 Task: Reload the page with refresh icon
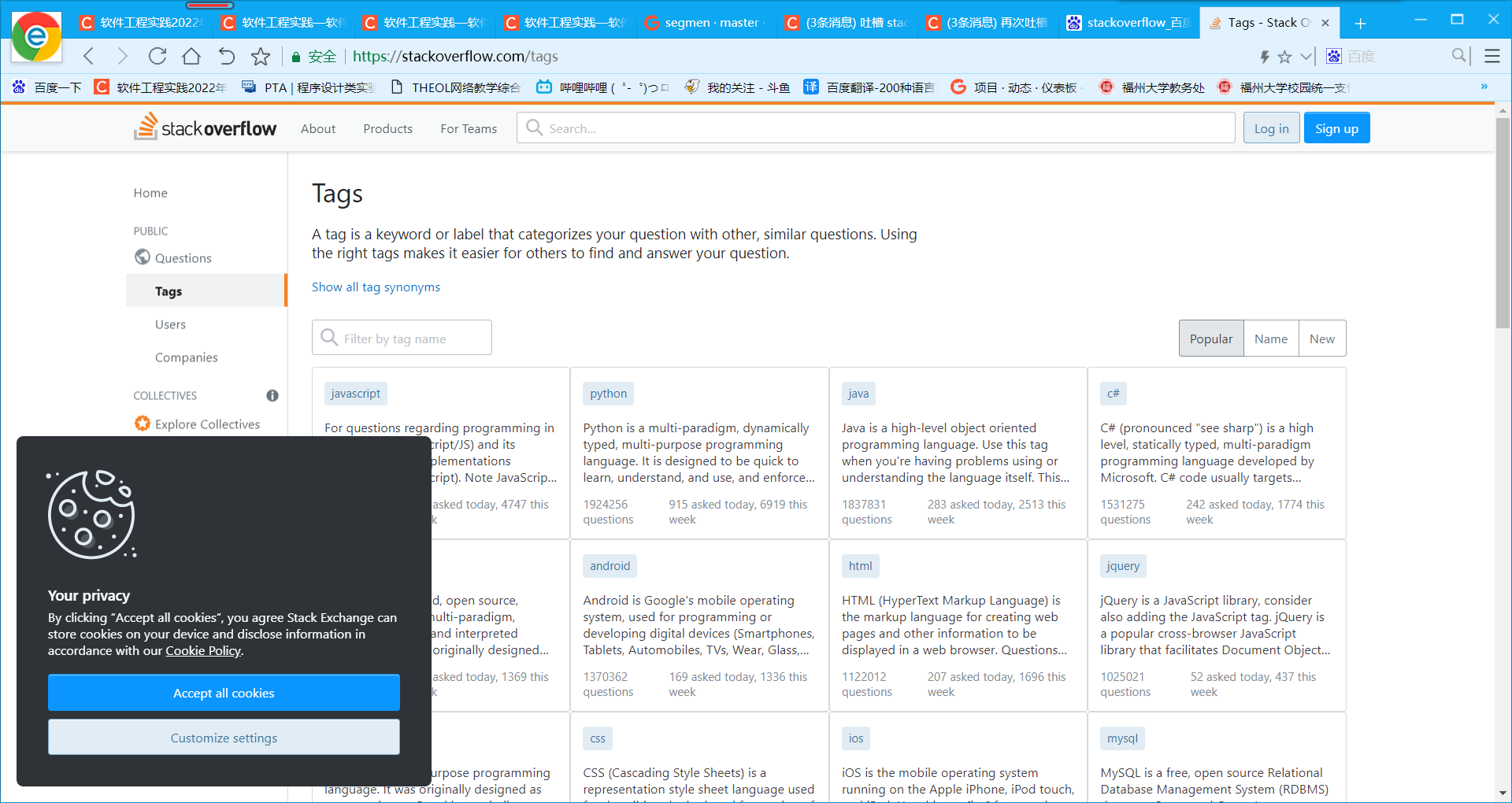tap(157, 56)
